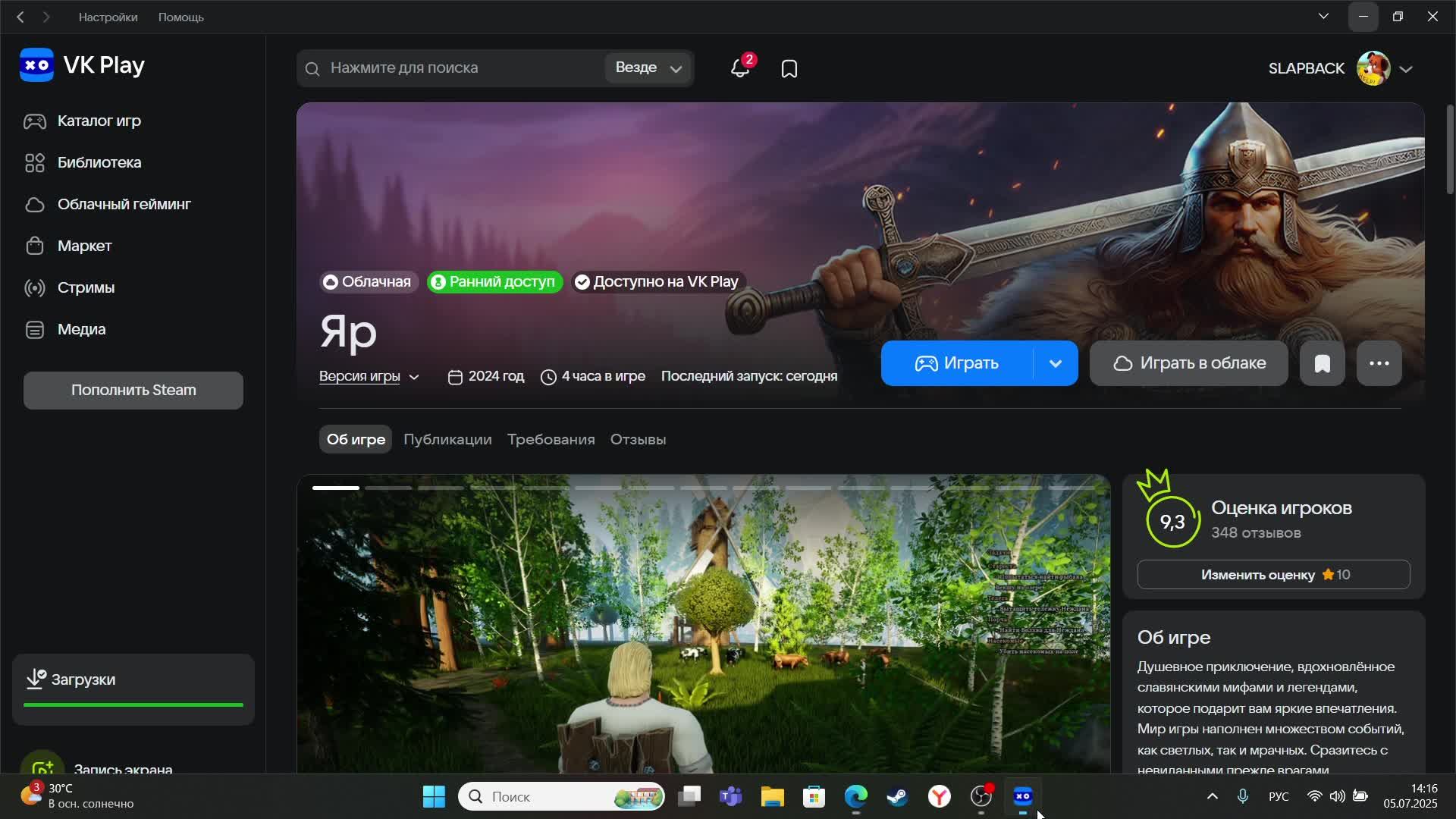Viewport: 1456px width, 819px height.
Task: Select the Об игре tab
Action: pos(356,440)
